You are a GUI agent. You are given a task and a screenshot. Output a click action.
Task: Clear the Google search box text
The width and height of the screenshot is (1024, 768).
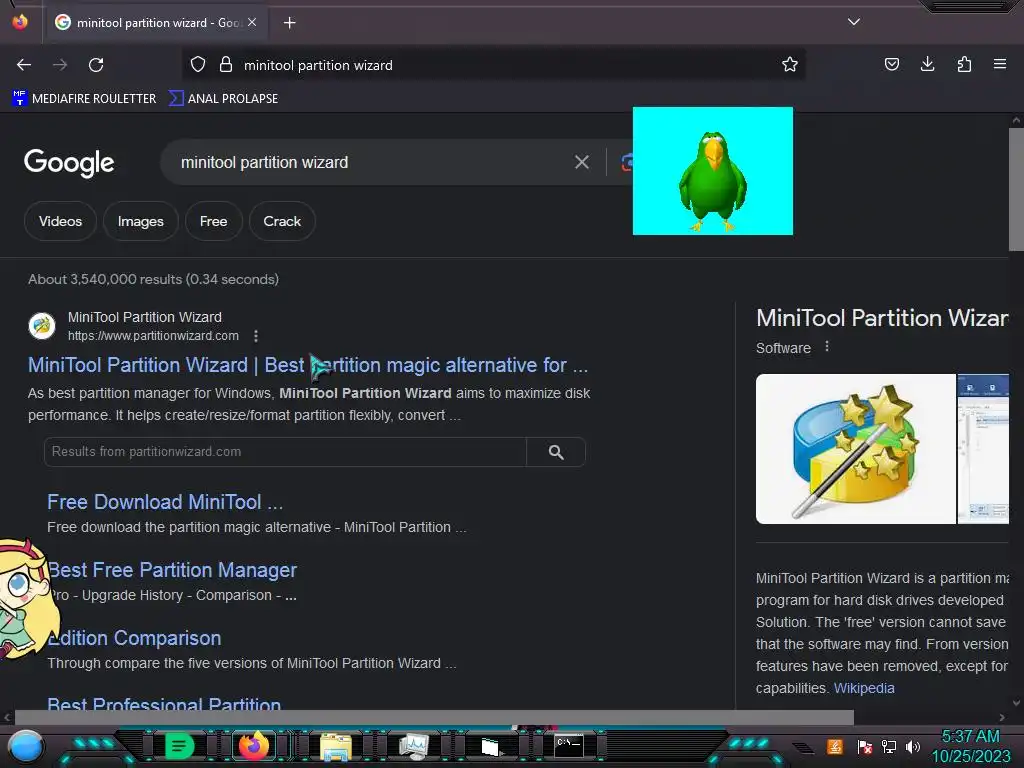[x=581, y=162]
